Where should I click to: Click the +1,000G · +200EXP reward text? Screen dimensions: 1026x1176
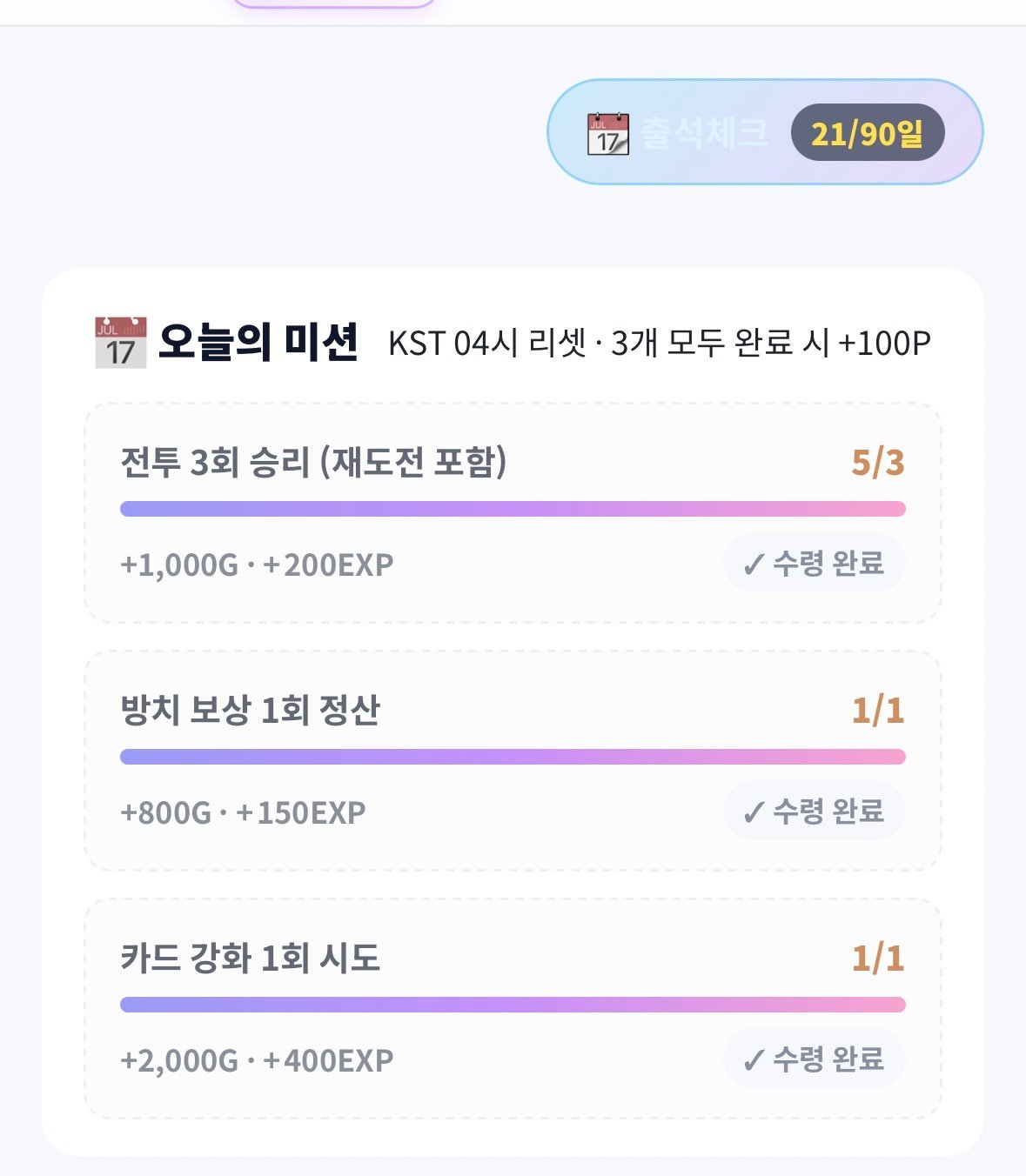pyautogui.click(x=257, y=565)
